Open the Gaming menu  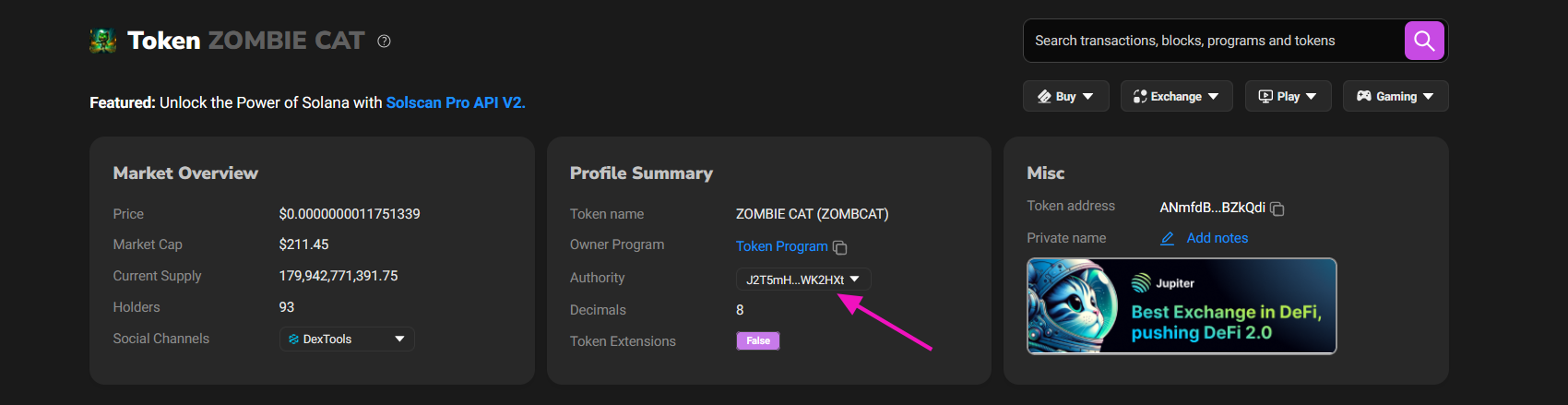(x=1396, y=96)
